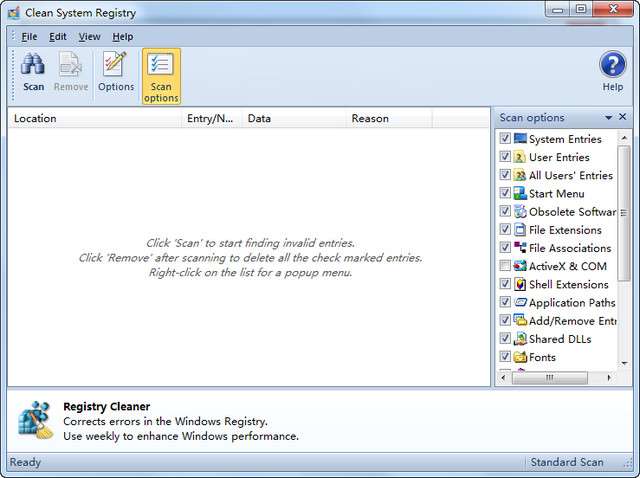Click the Ready status bar text
The image size is (640, 478).
pyautogui.click(x=25, y=462)
